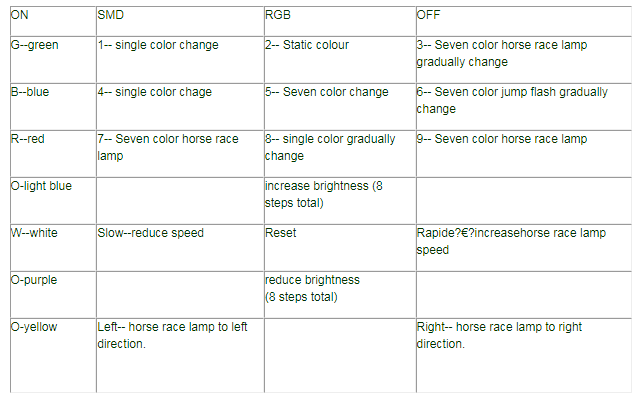Select the B--blue cell
639x399 pixels.
[53, 107]
